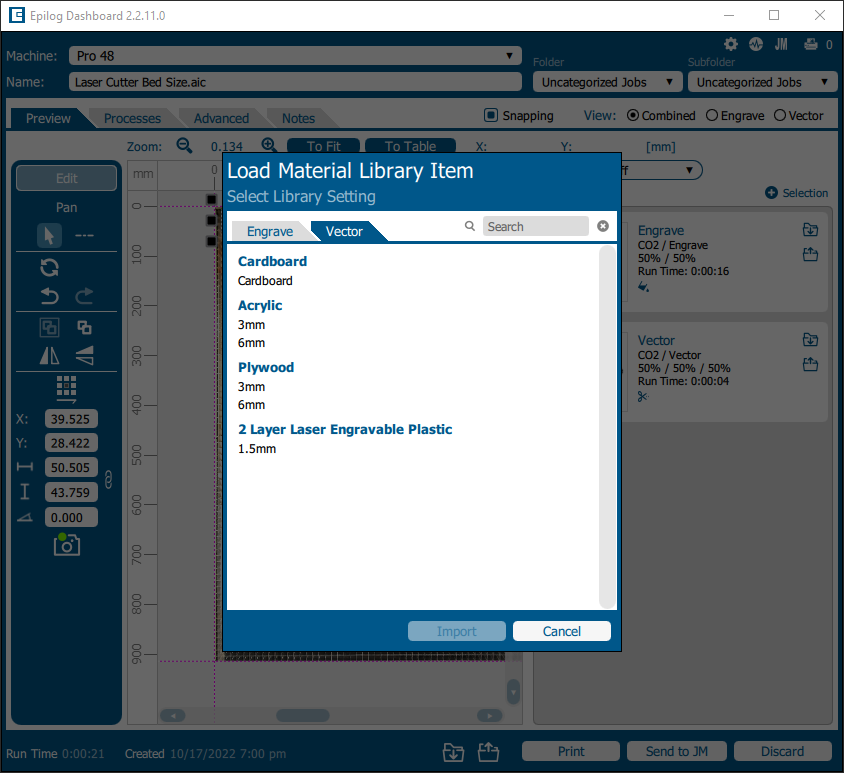Click the camera capture icon
844x773 pixels.
(x=67, y=544)
